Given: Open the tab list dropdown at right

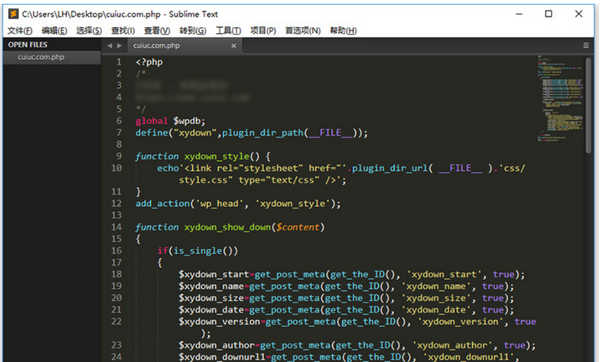Looking at the screenshot, I should pos(586,46).
